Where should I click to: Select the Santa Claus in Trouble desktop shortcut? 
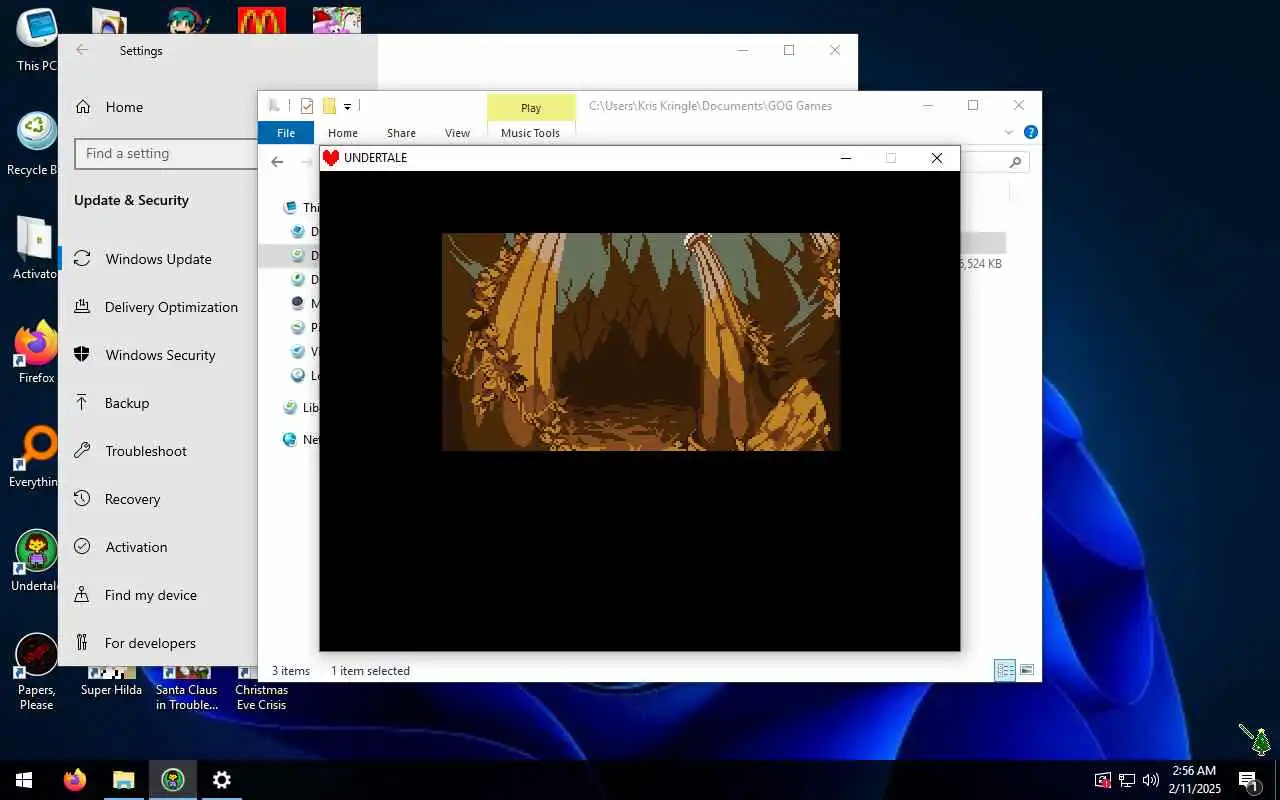click(186, 689)
